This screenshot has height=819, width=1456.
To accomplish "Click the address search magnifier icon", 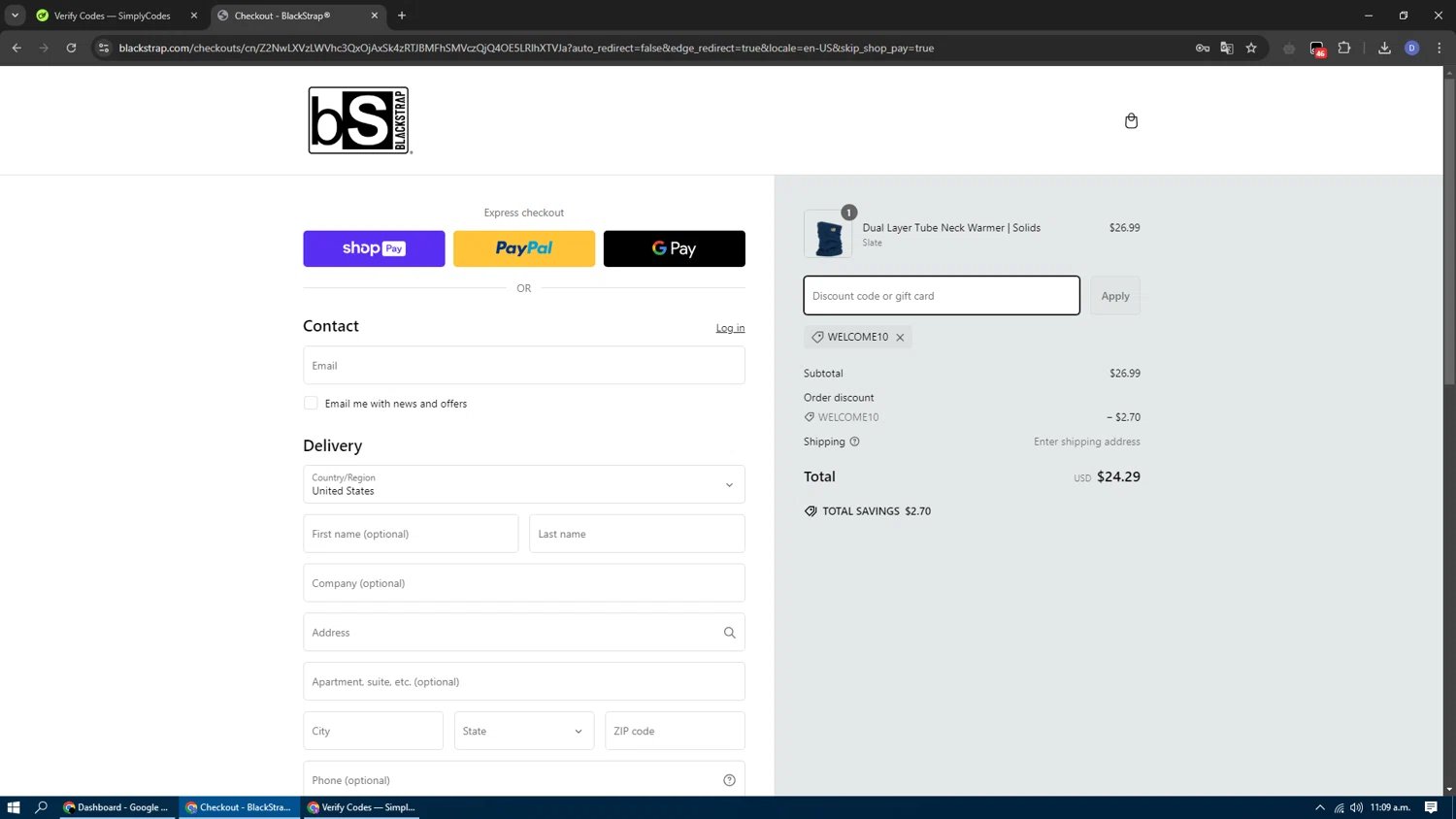I will (x=729, y=633).
